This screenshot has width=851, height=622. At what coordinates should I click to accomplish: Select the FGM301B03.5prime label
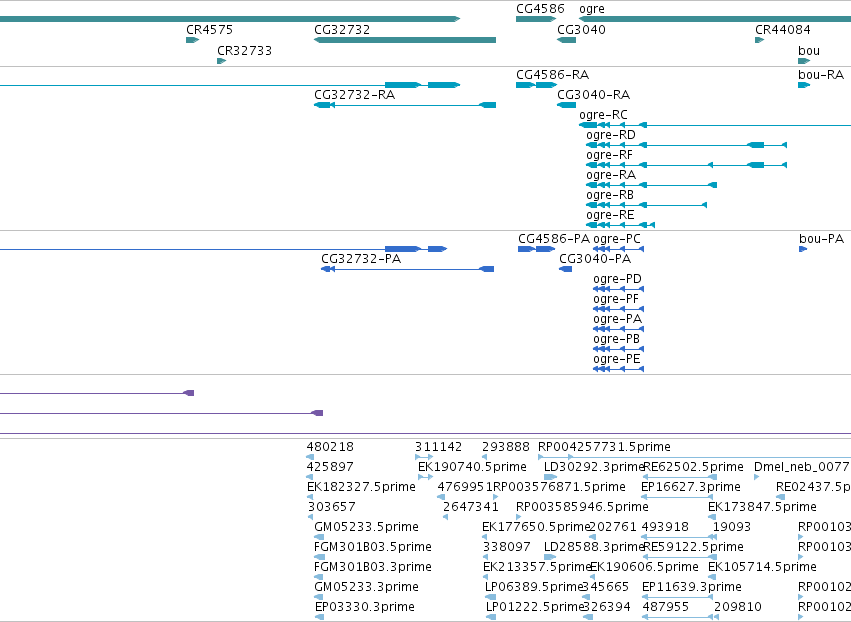373,548
